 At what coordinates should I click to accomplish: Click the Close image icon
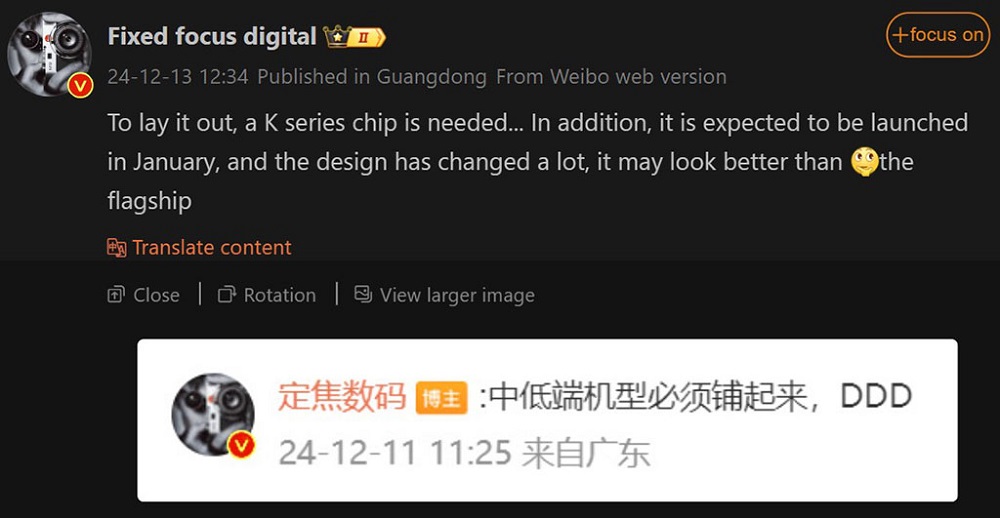pos(116,295)
